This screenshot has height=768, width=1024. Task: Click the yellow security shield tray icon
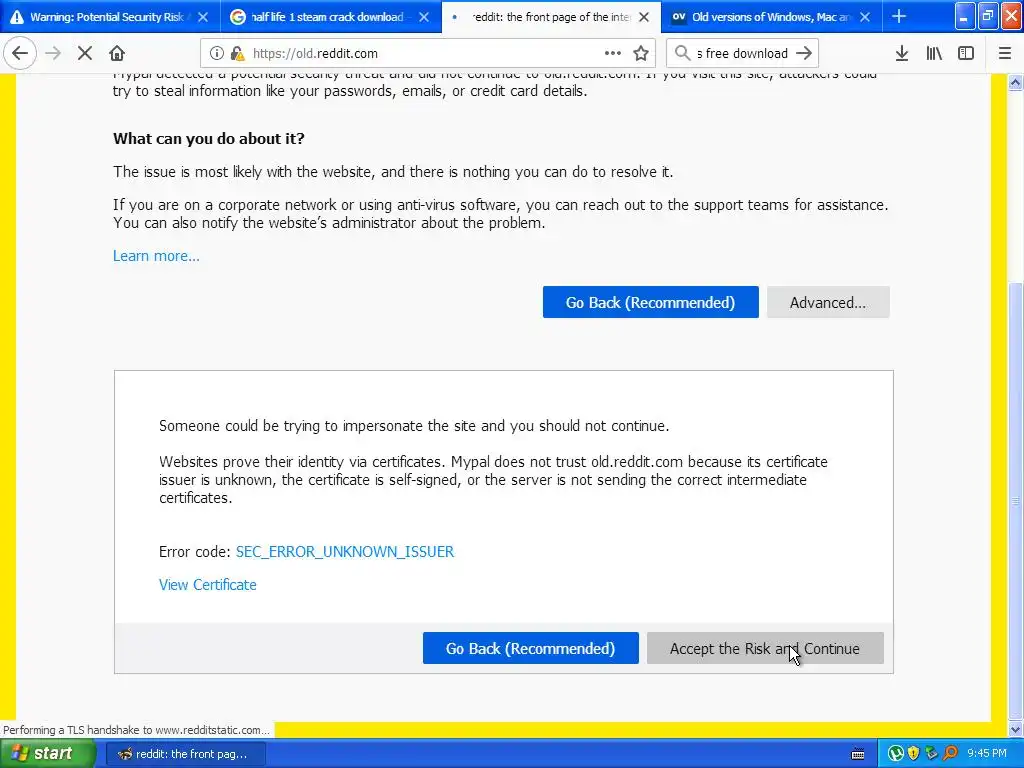tap(914, 754)
